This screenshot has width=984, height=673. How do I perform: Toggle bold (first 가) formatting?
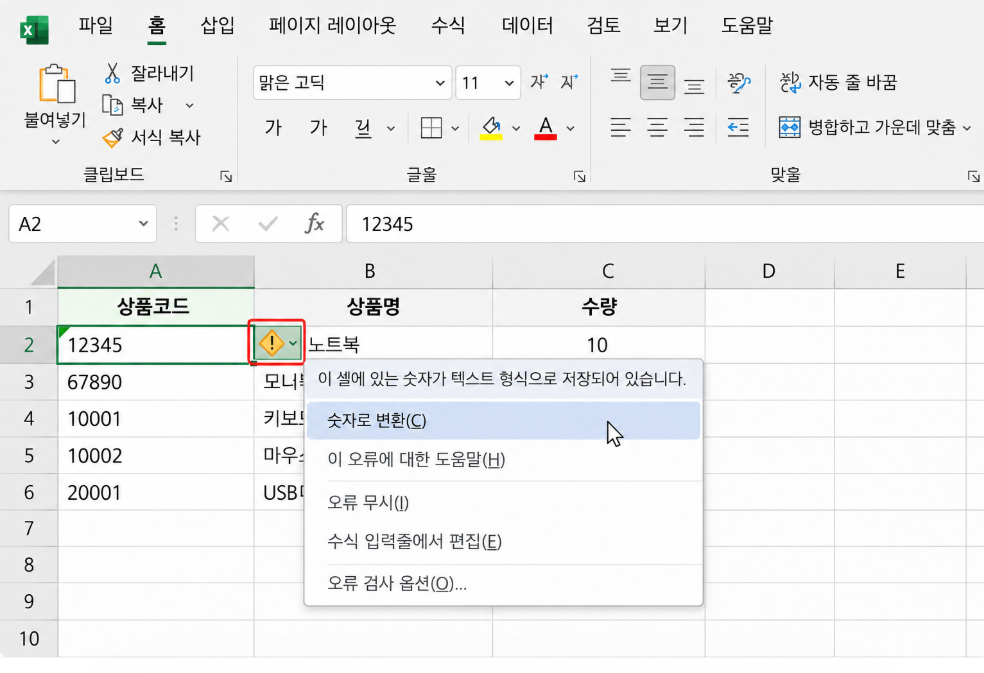[x=273, y=128]
